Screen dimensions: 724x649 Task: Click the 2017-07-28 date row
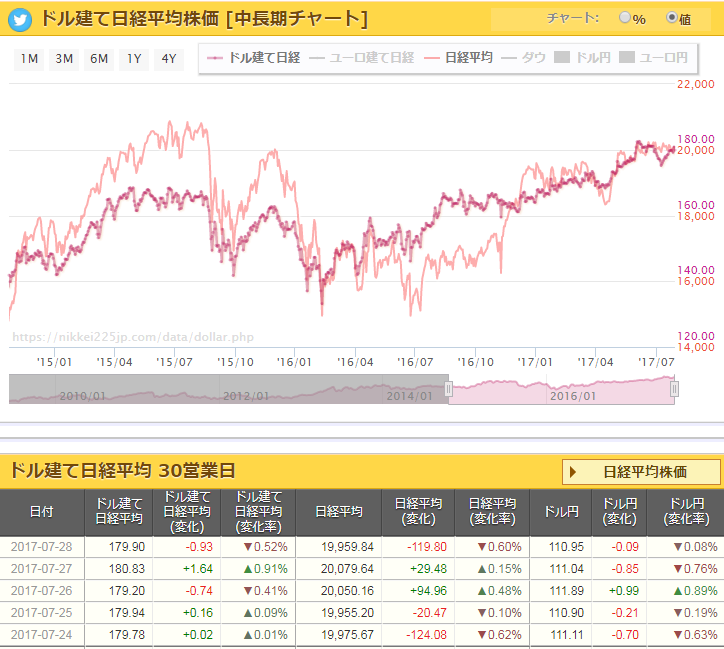pos(42,547)
